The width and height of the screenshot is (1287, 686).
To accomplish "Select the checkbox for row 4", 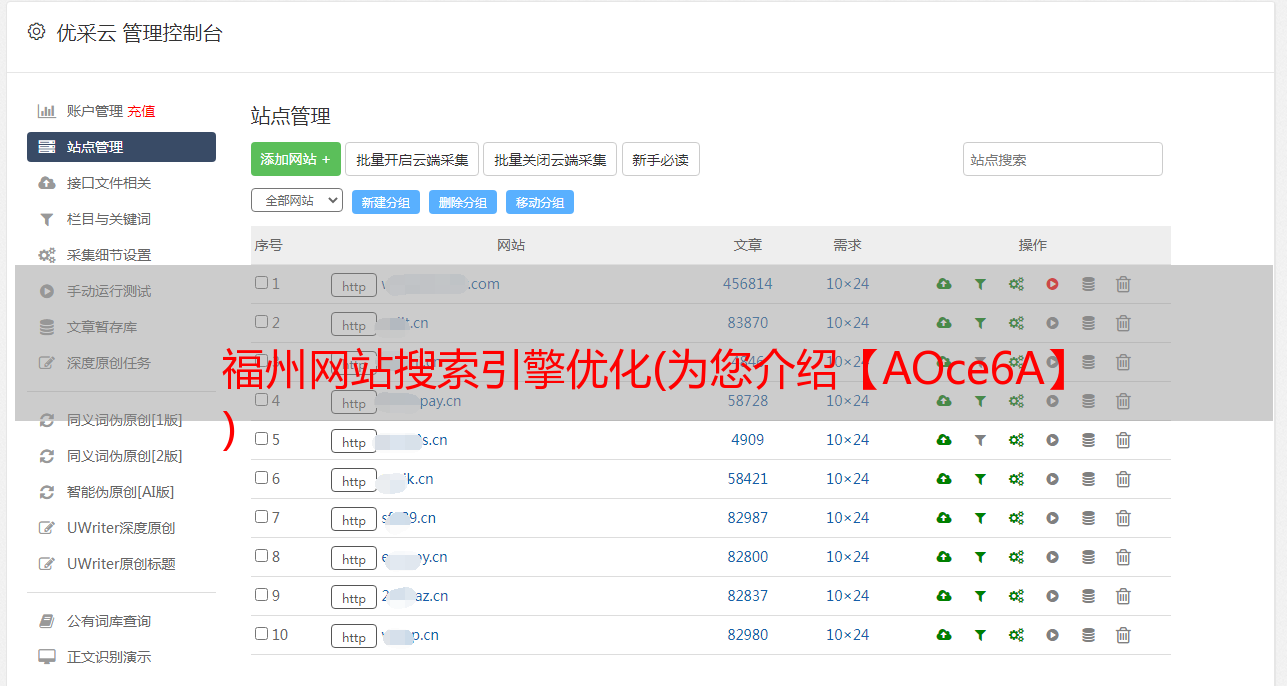I will [x=261, y=400].
